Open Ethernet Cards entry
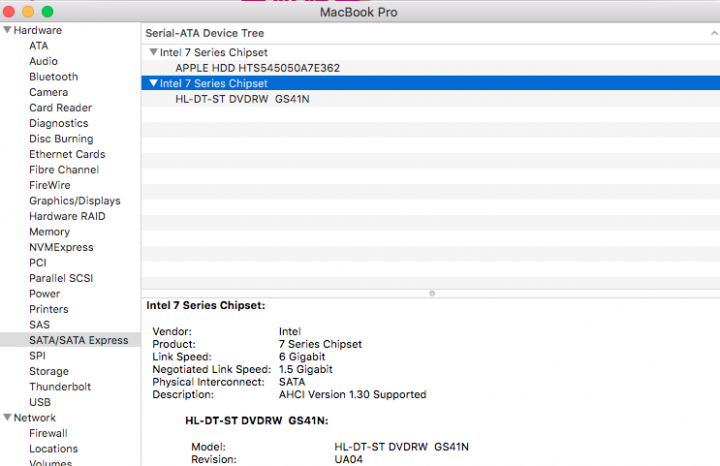The image size is (720, 466). [x=67, y=154]
